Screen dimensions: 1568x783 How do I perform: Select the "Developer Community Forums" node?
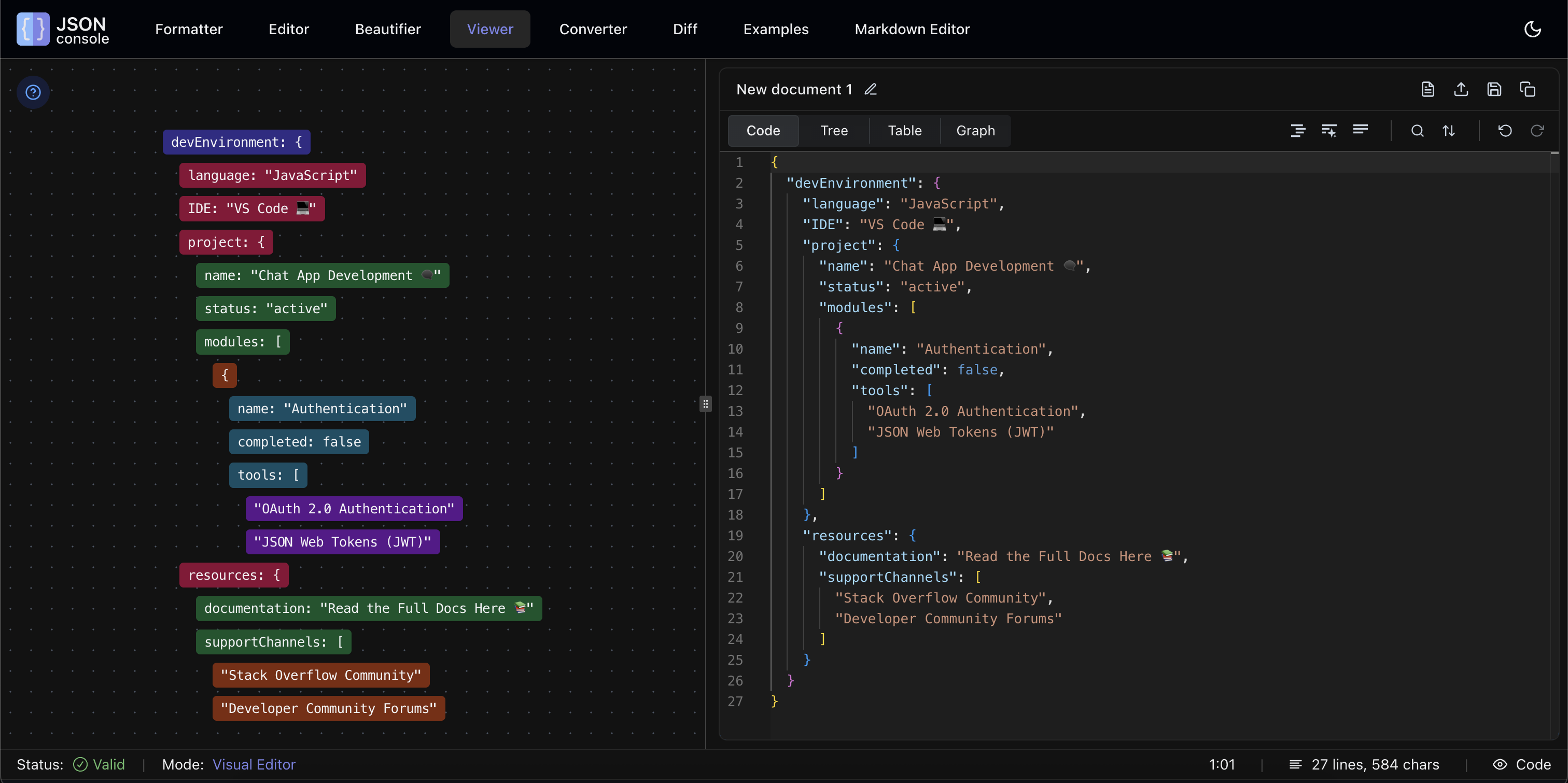pyautogui.click(x=329, y=708)
